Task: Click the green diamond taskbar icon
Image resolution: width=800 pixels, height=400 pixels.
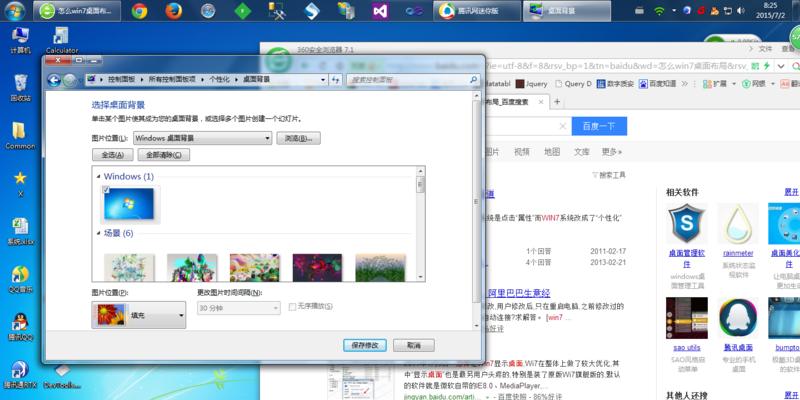Action: coord(242,11)
